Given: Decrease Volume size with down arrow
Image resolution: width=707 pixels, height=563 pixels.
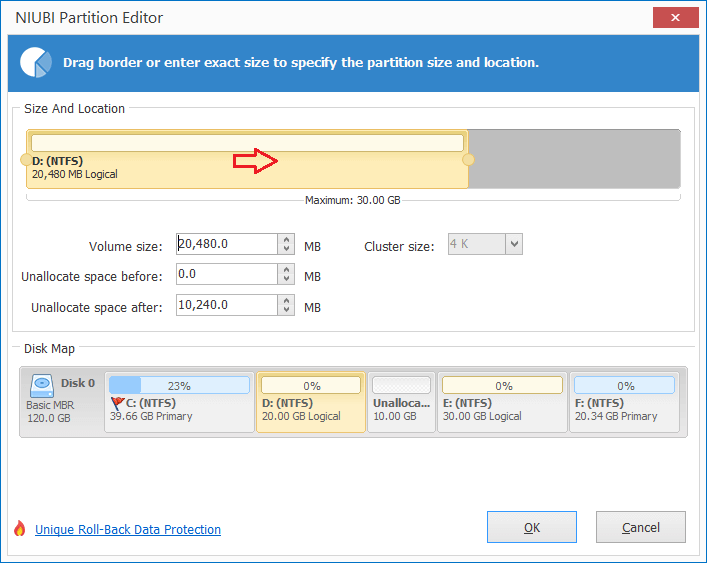Looking at the screenshot, I should tap(286, 249).
